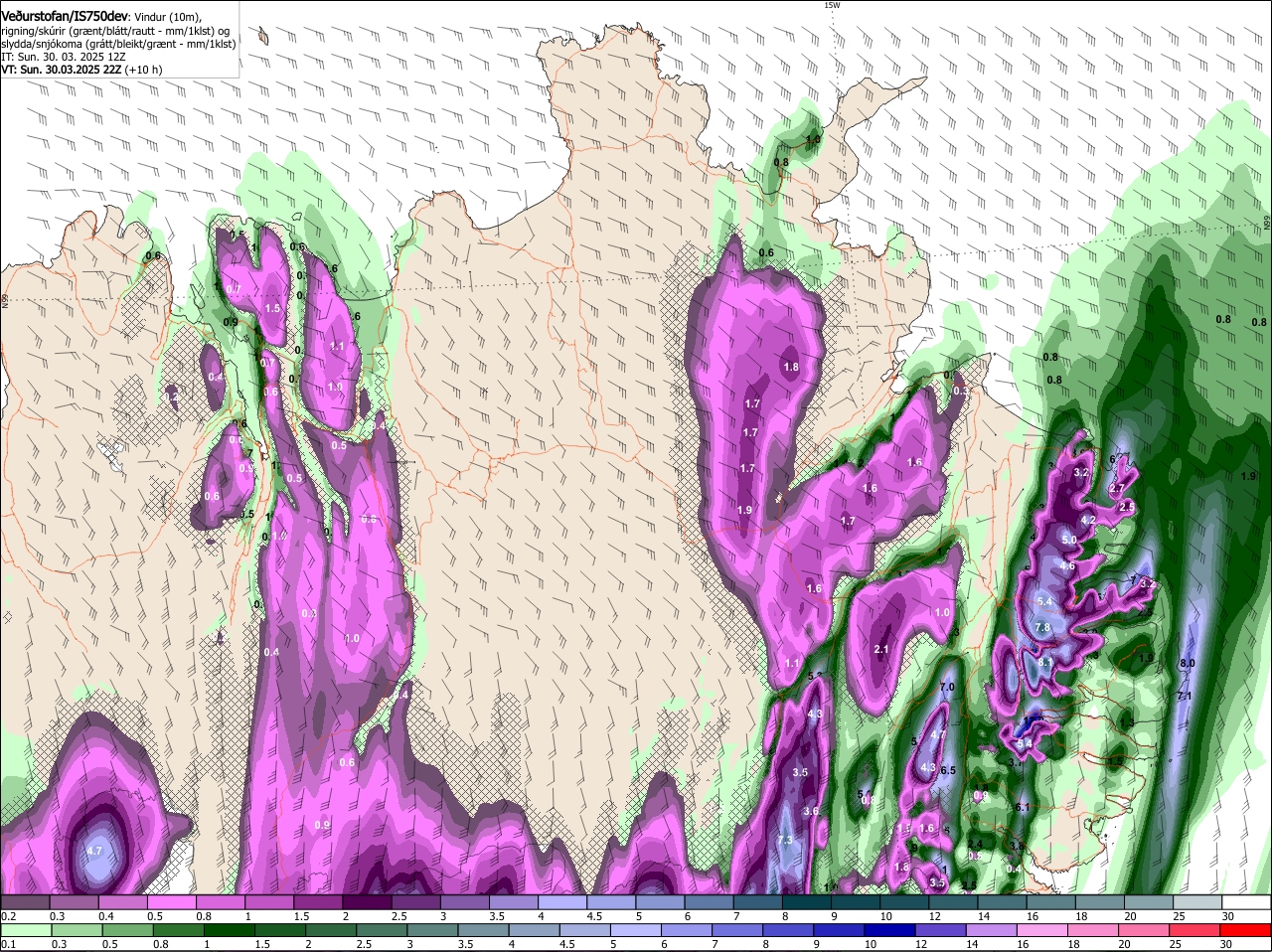Click the Veðurstofan/IS750dev title text
Screen dimensions: 1272x952
point(65,16)
